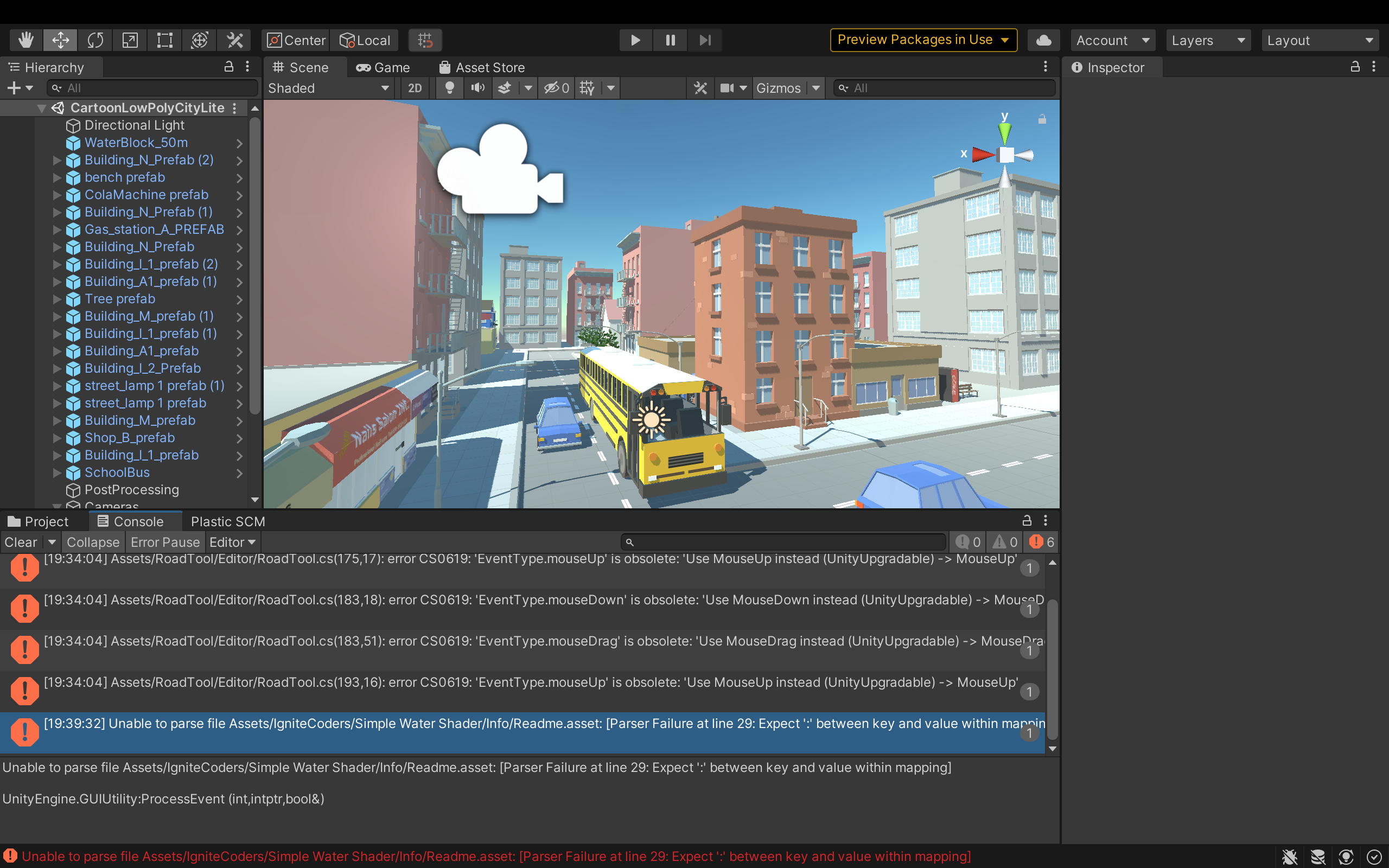The width and height of the screenshot is (1389, 868).
Task: Click the Play button
Action: 635,40
